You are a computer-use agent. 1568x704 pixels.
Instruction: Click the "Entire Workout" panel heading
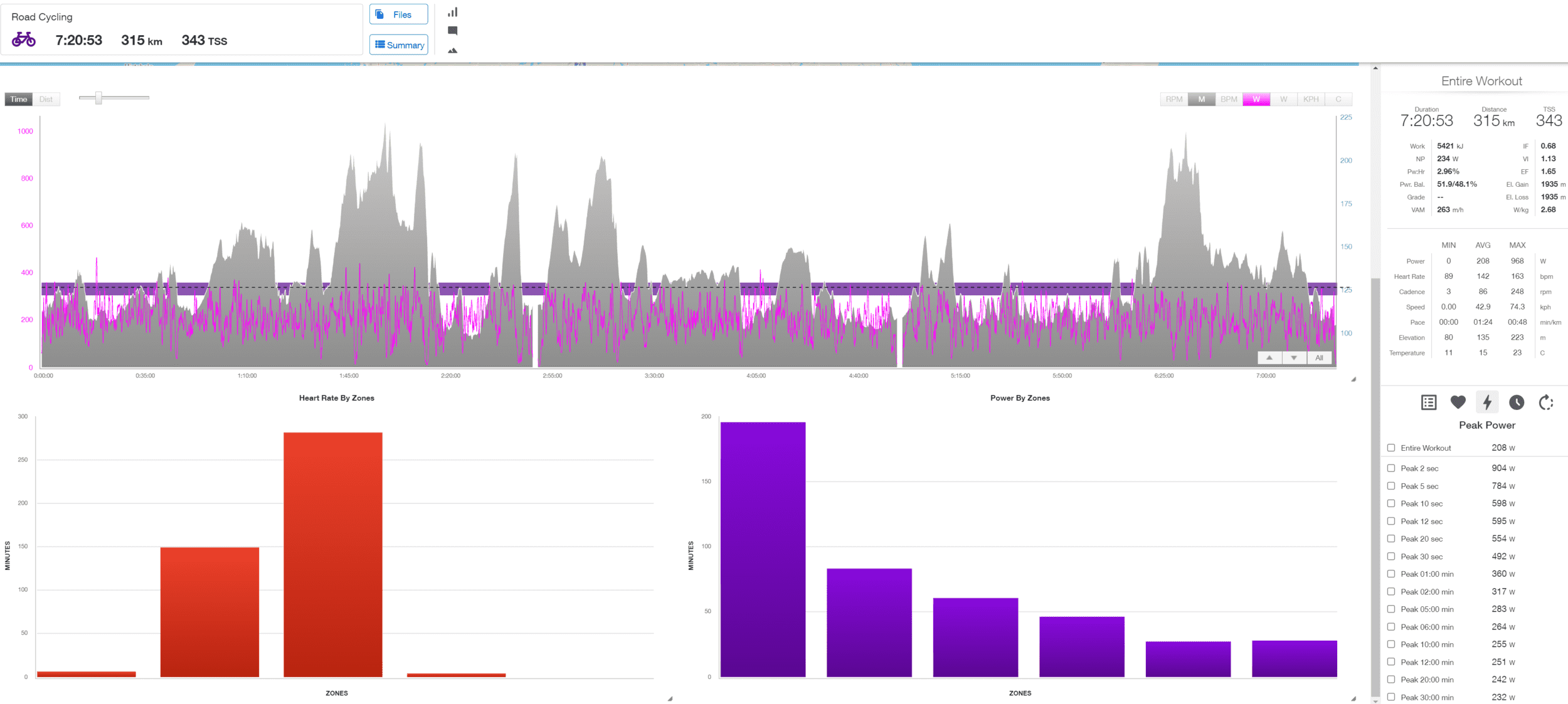click(x=1481, y=81)
